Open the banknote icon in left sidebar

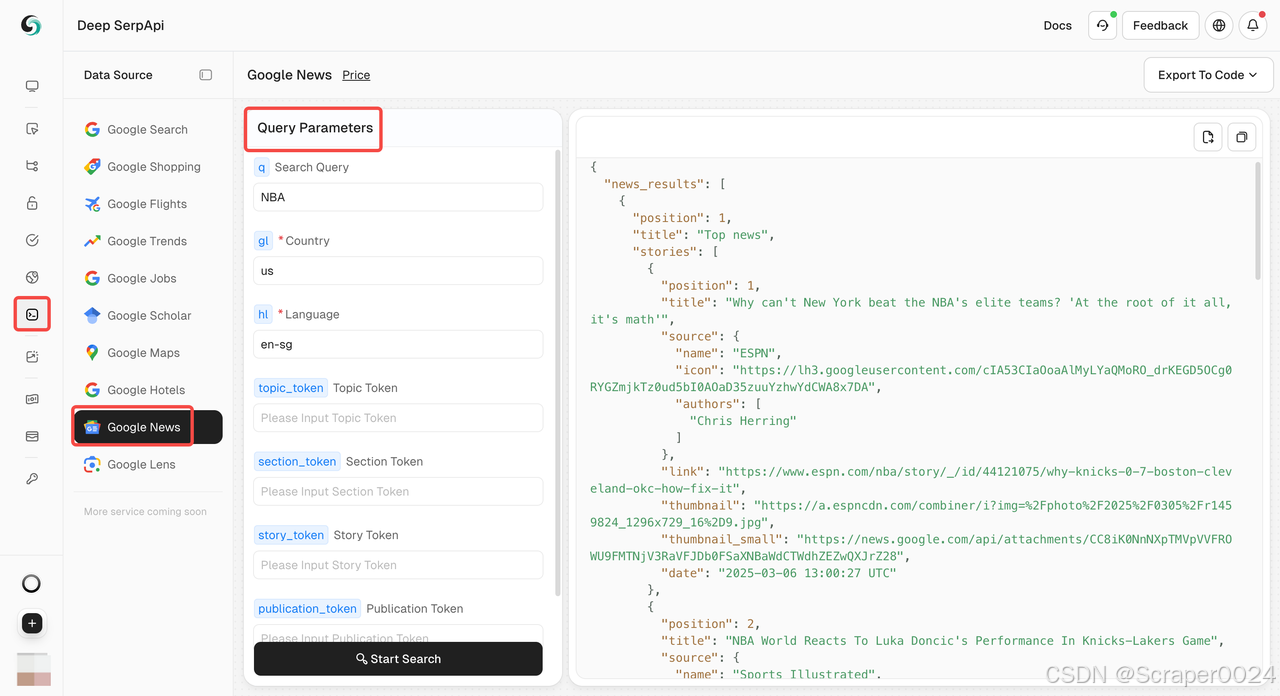[x=32, y=399]
